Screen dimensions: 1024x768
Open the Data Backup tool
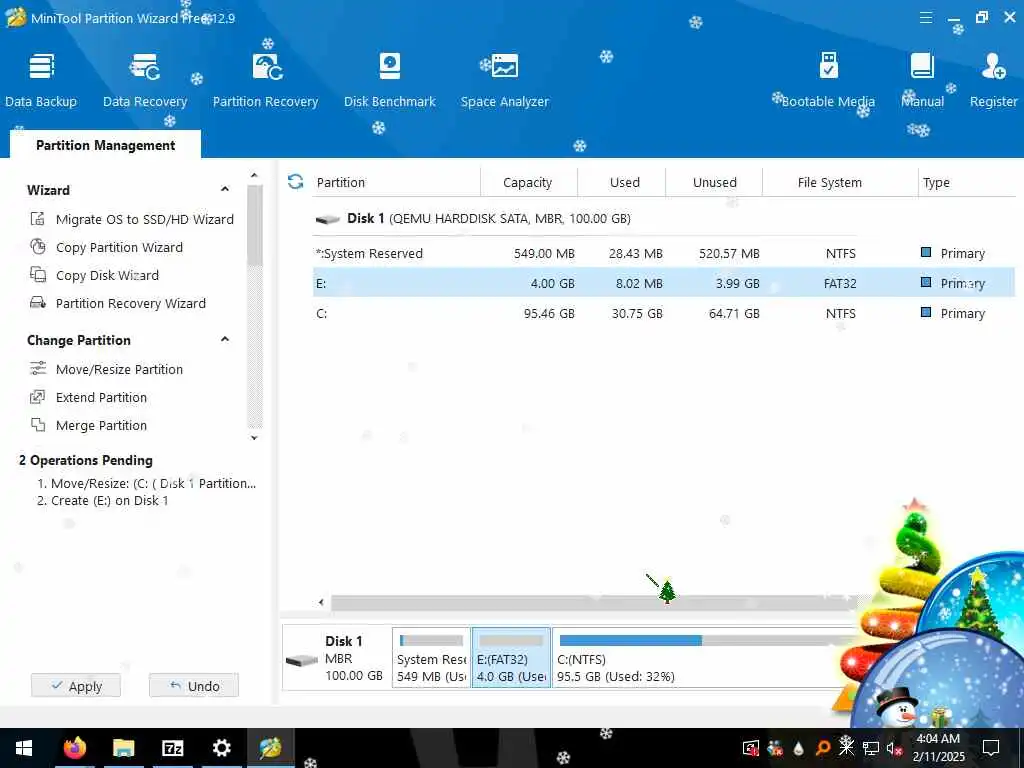(x=40, y=80)
